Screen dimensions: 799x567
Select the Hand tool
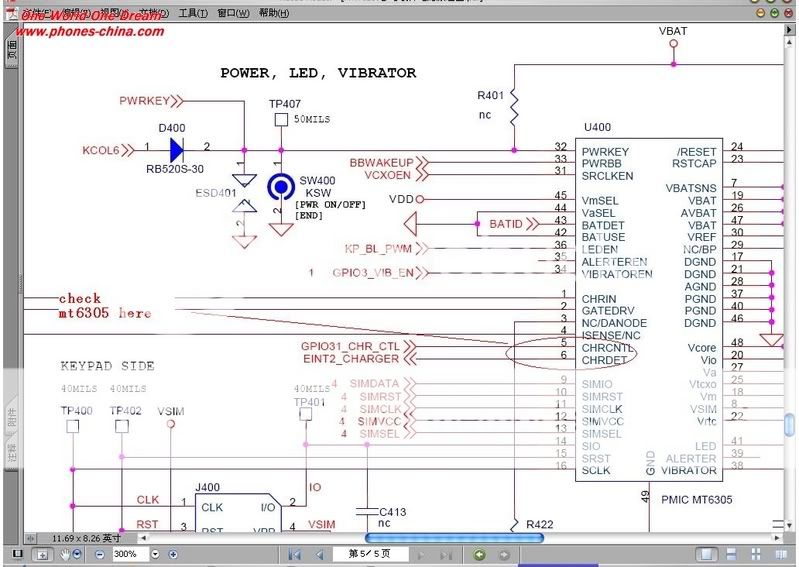point(65,554)
